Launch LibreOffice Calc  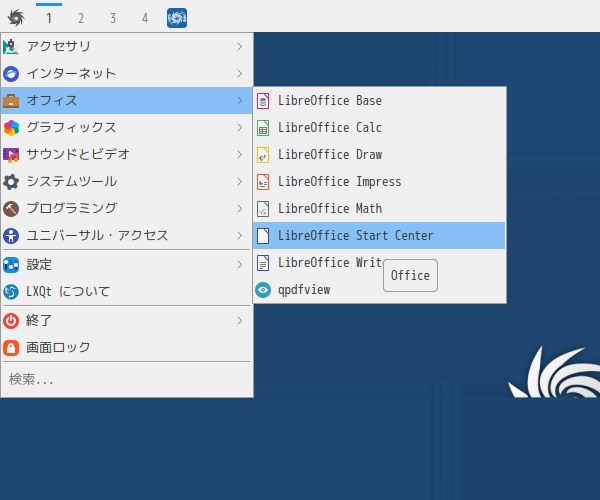pyautogui.click(x=379, y=128)
